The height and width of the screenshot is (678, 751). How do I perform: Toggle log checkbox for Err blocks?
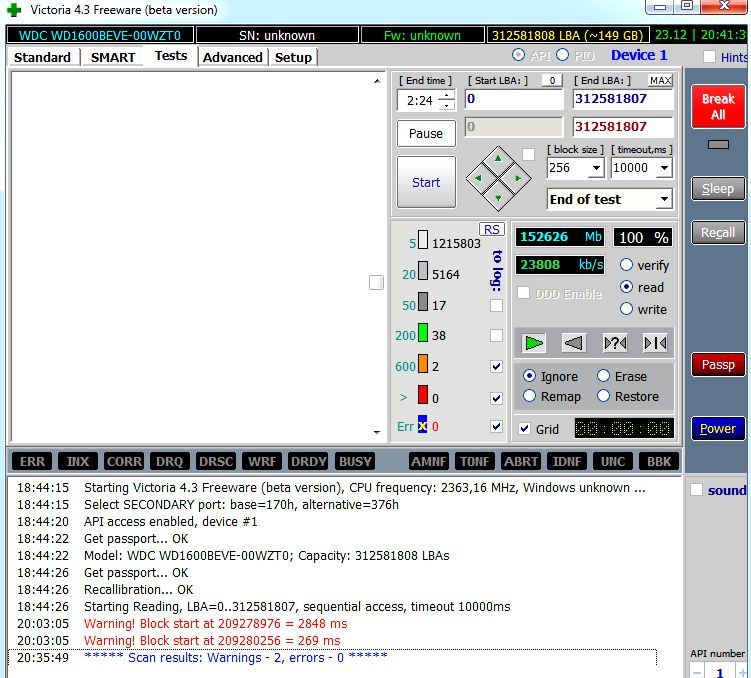(497, 426)
